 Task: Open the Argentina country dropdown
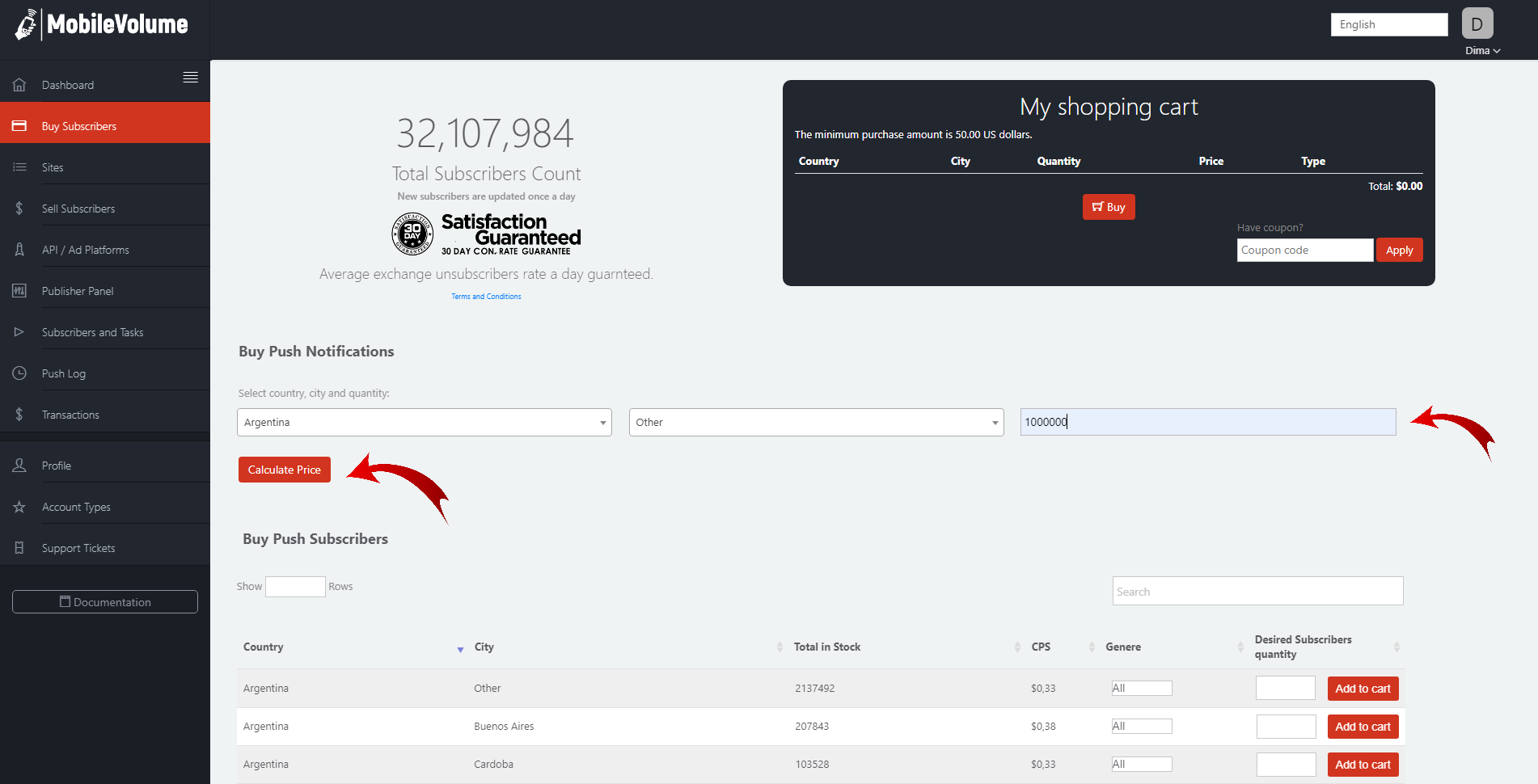point(424,423)
